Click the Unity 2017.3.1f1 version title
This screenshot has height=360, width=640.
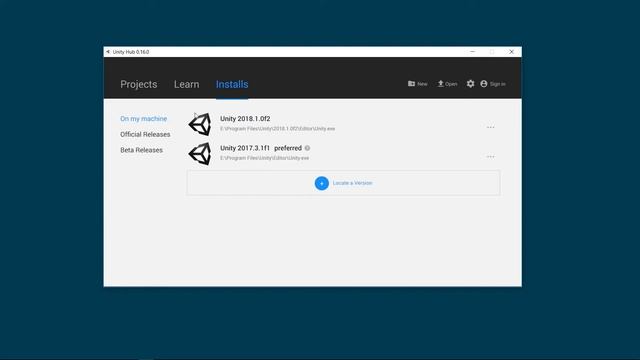click(x=245, y=148)
